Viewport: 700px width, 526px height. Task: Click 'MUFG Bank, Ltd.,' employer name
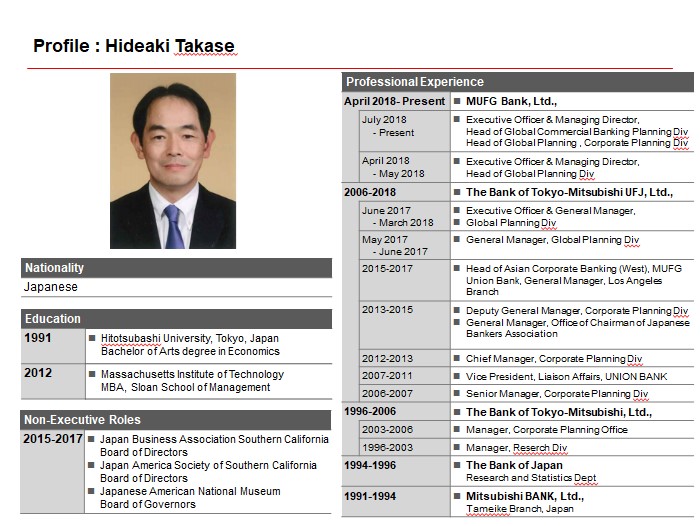511,101
